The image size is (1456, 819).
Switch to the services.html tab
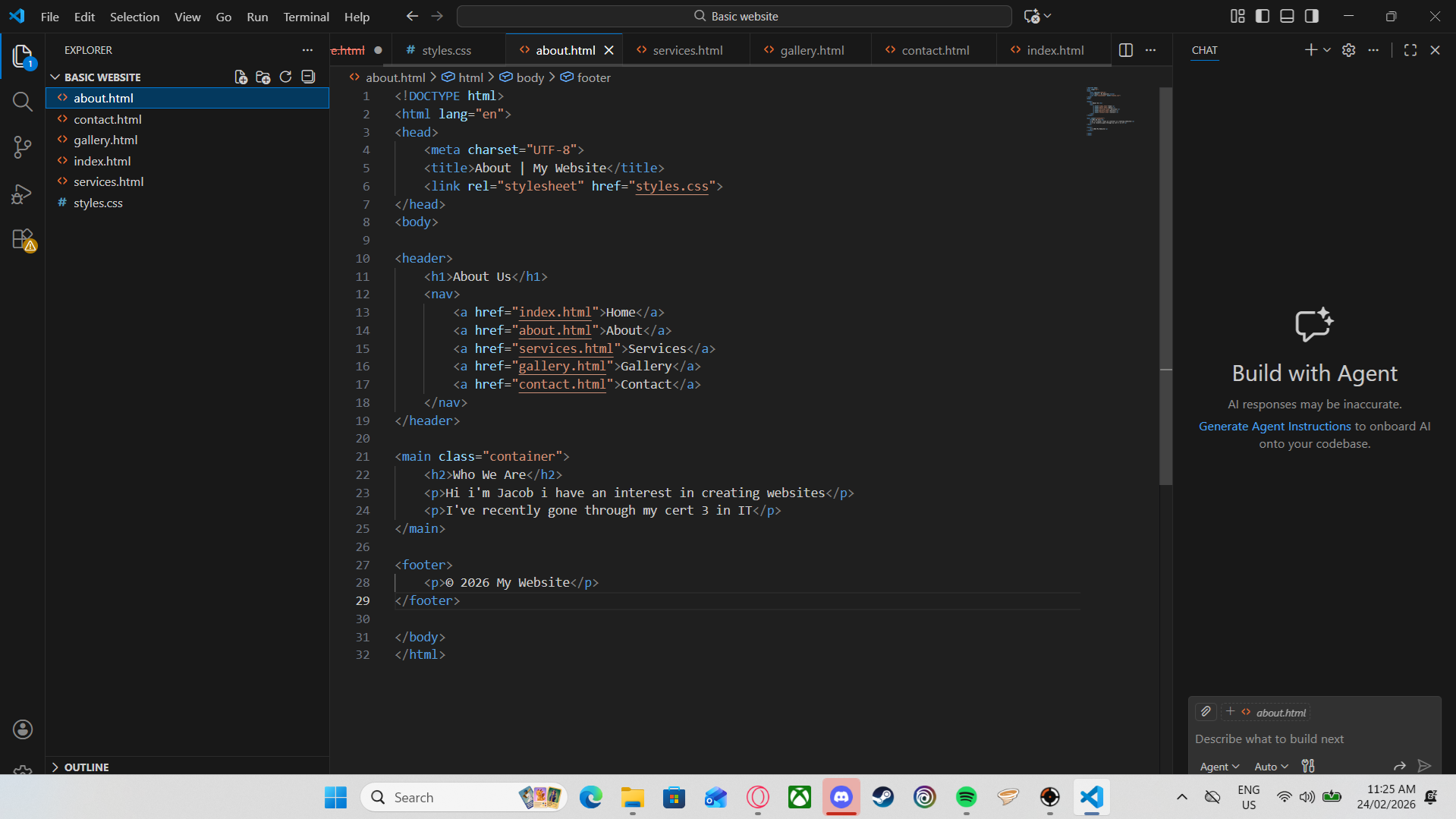click(x=687, y=50)
